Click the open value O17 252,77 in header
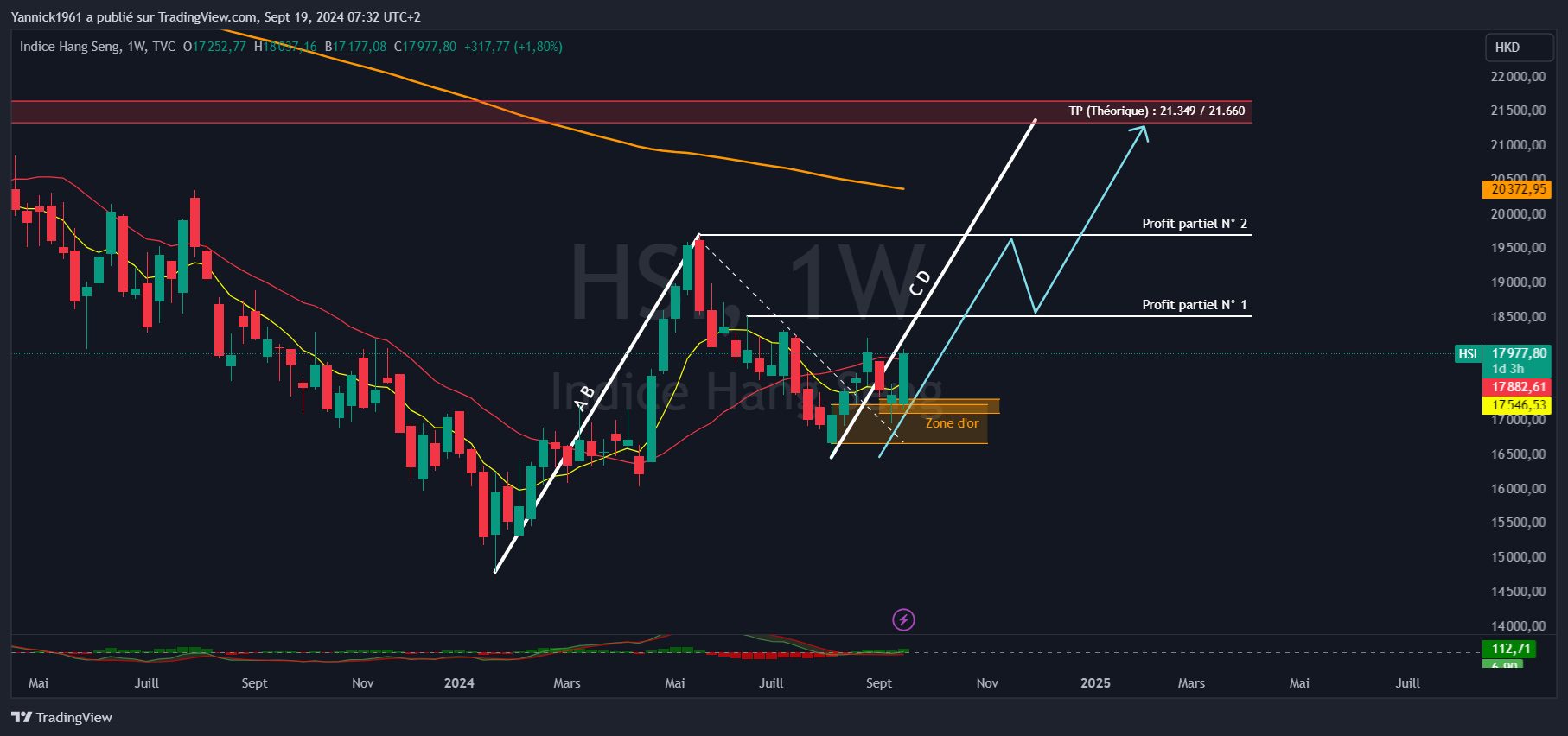 click(x=214, y=47)
